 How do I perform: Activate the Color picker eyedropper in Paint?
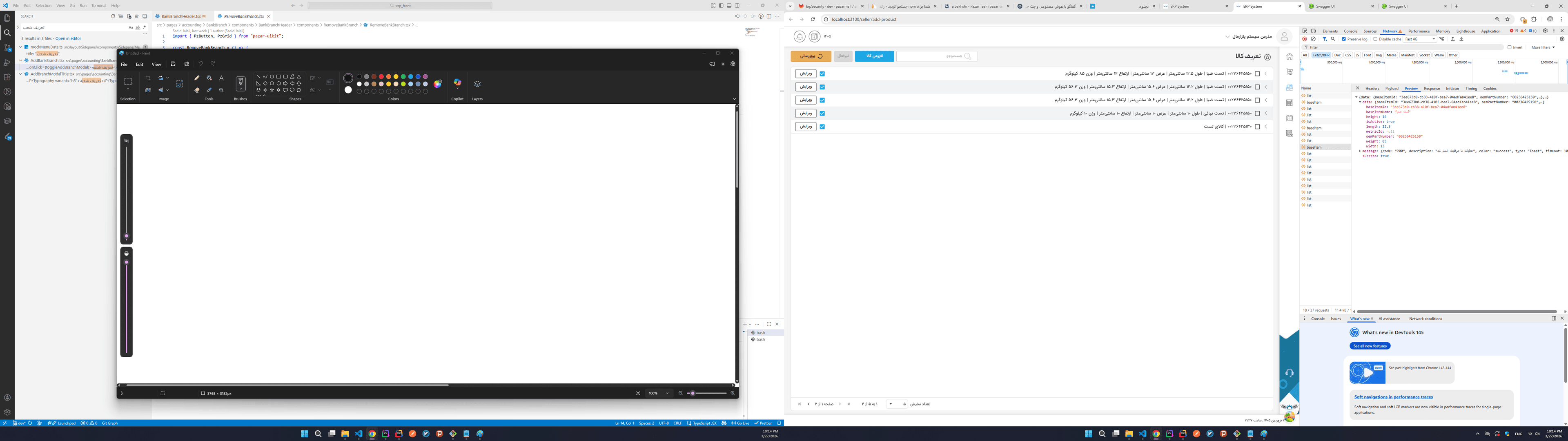209,89
